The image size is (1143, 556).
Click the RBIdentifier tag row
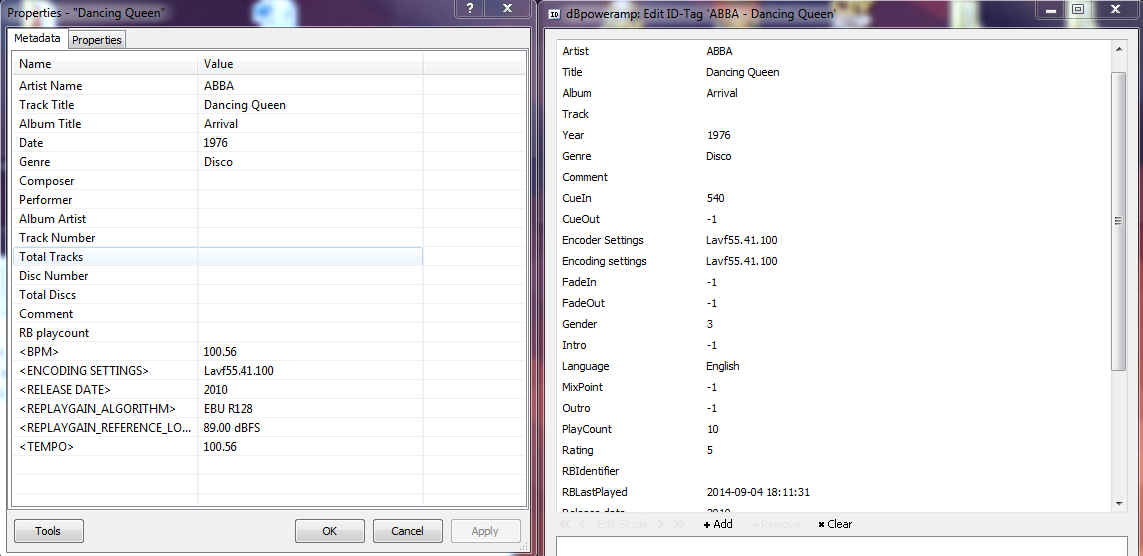833,471
